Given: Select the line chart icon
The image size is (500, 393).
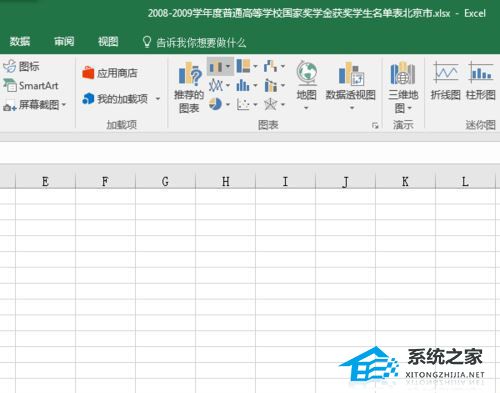Looking at the screenshot, I should [215, 86].
